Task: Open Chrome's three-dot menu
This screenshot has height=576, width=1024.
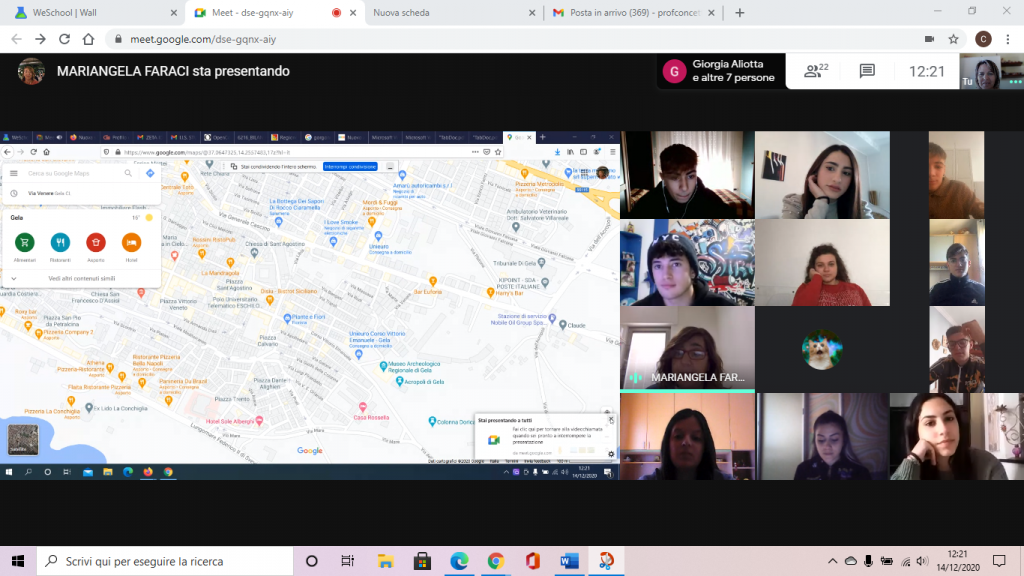Action: pyautogui.click(x=1008, y=39)
